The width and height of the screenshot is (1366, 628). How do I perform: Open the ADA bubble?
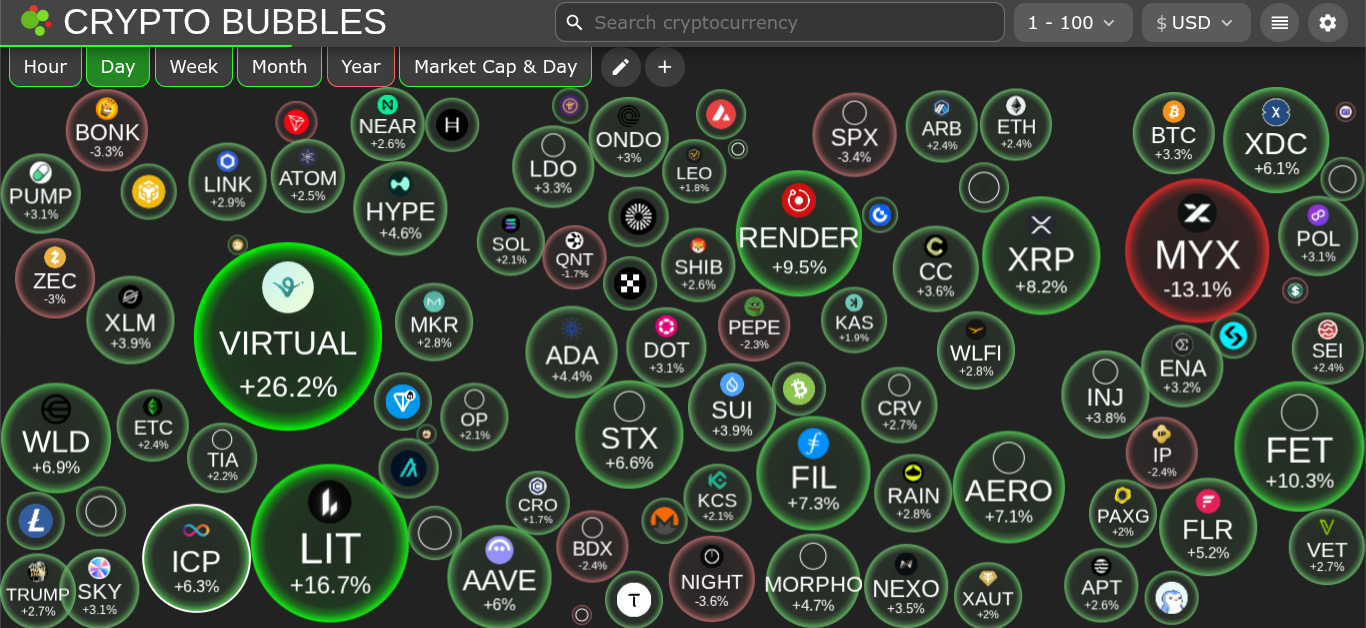[x=572, y=352]
